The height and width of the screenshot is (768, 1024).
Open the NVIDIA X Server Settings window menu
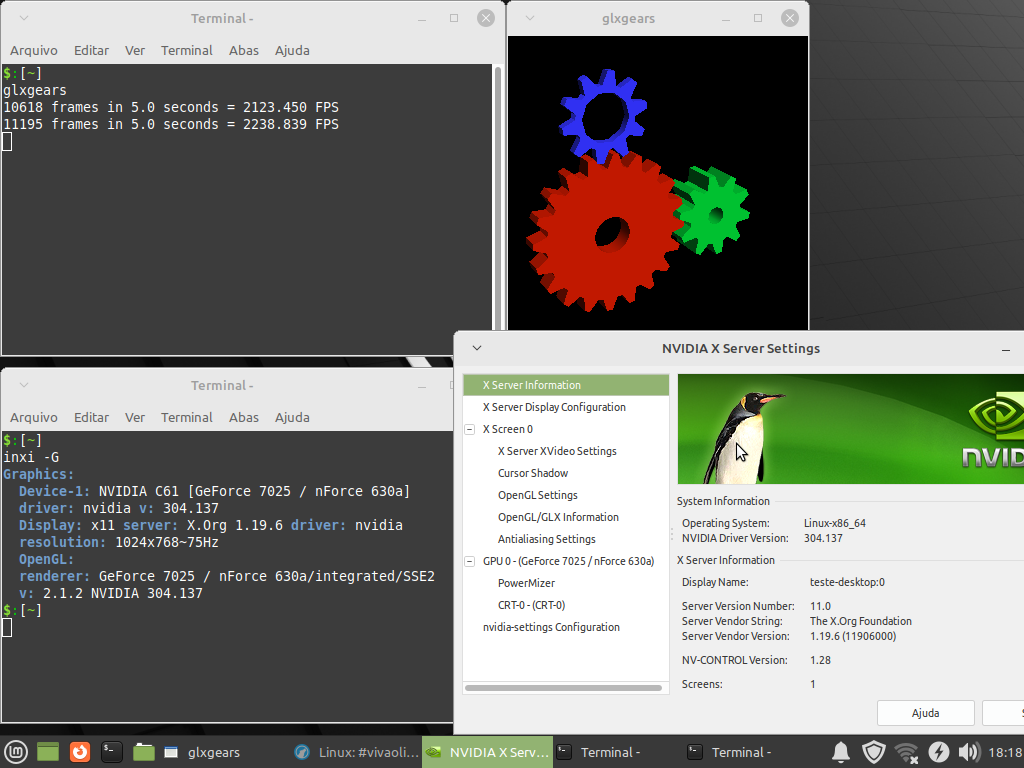pos(477,348)
